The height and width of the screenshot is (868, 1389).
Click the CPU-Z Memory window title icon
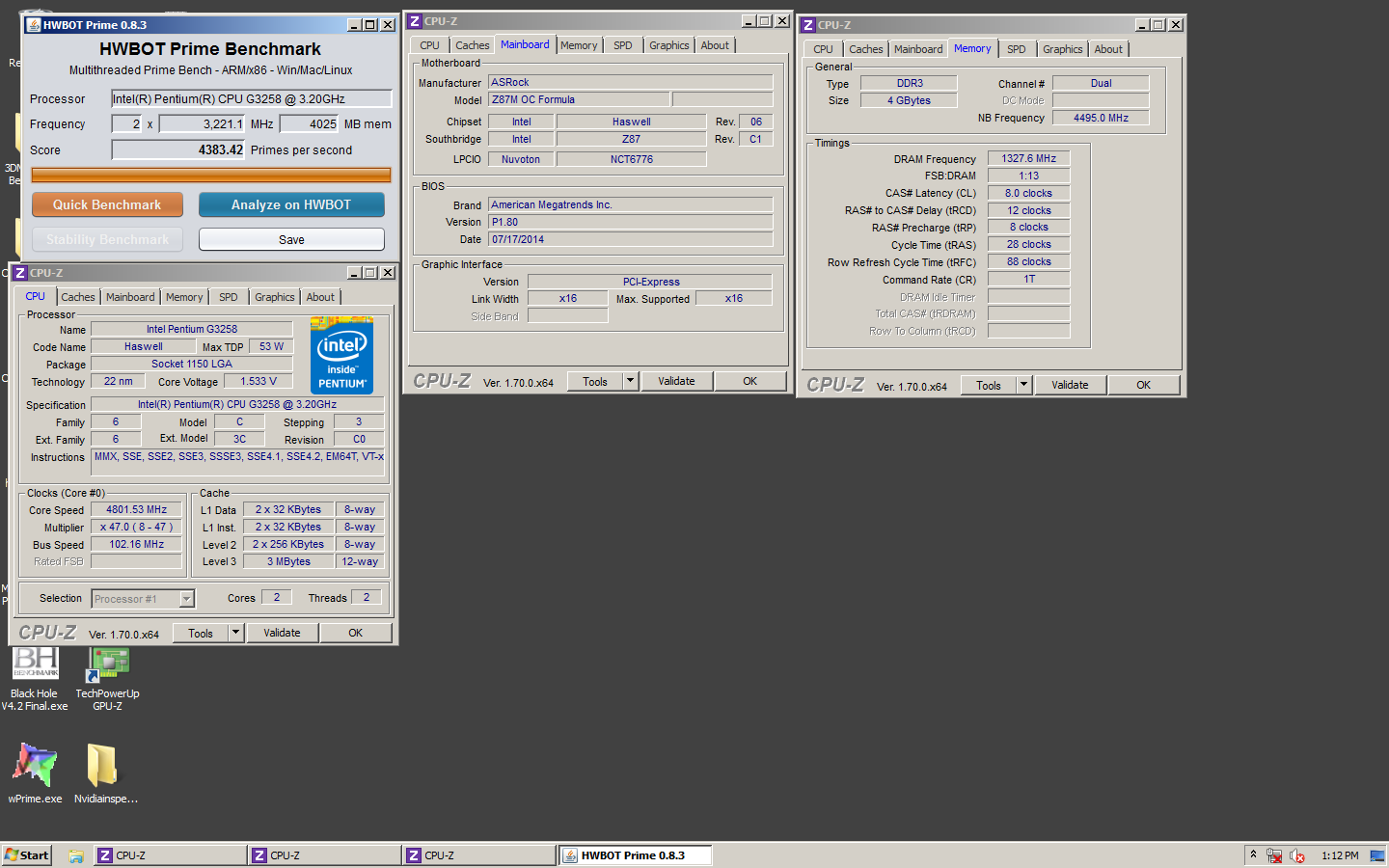click(x=808, y=25)
